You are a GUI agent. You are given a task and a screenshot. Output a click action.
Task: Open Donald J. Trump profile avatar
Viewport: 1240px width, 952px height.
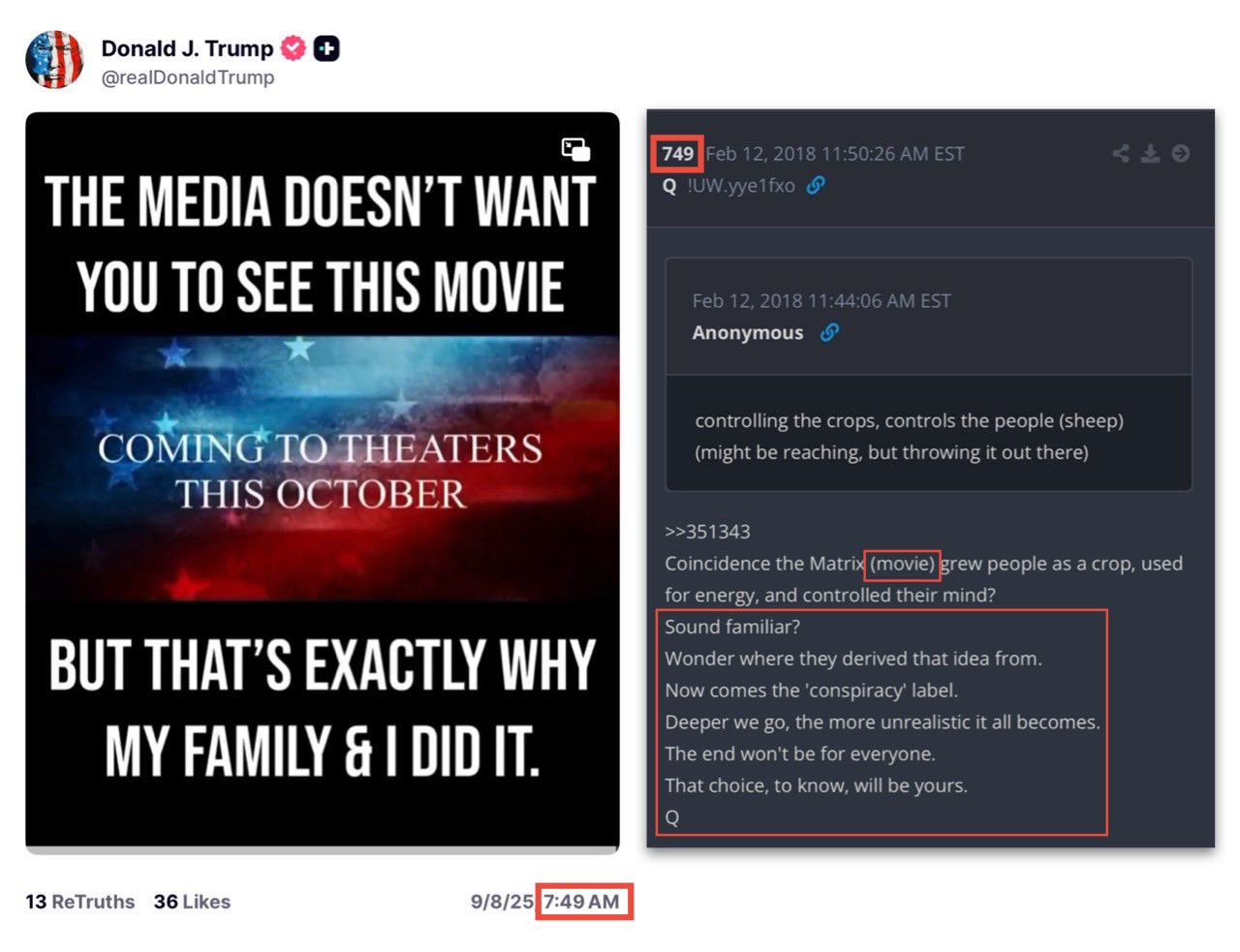[54, 60]
